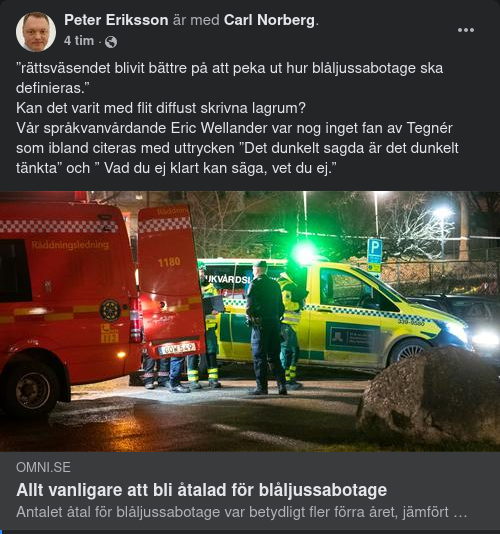Open headline "Allt vanligare att bli åtalad för blåljussabotage"
Screen dimensions: 500x534
tap(202, 490)
